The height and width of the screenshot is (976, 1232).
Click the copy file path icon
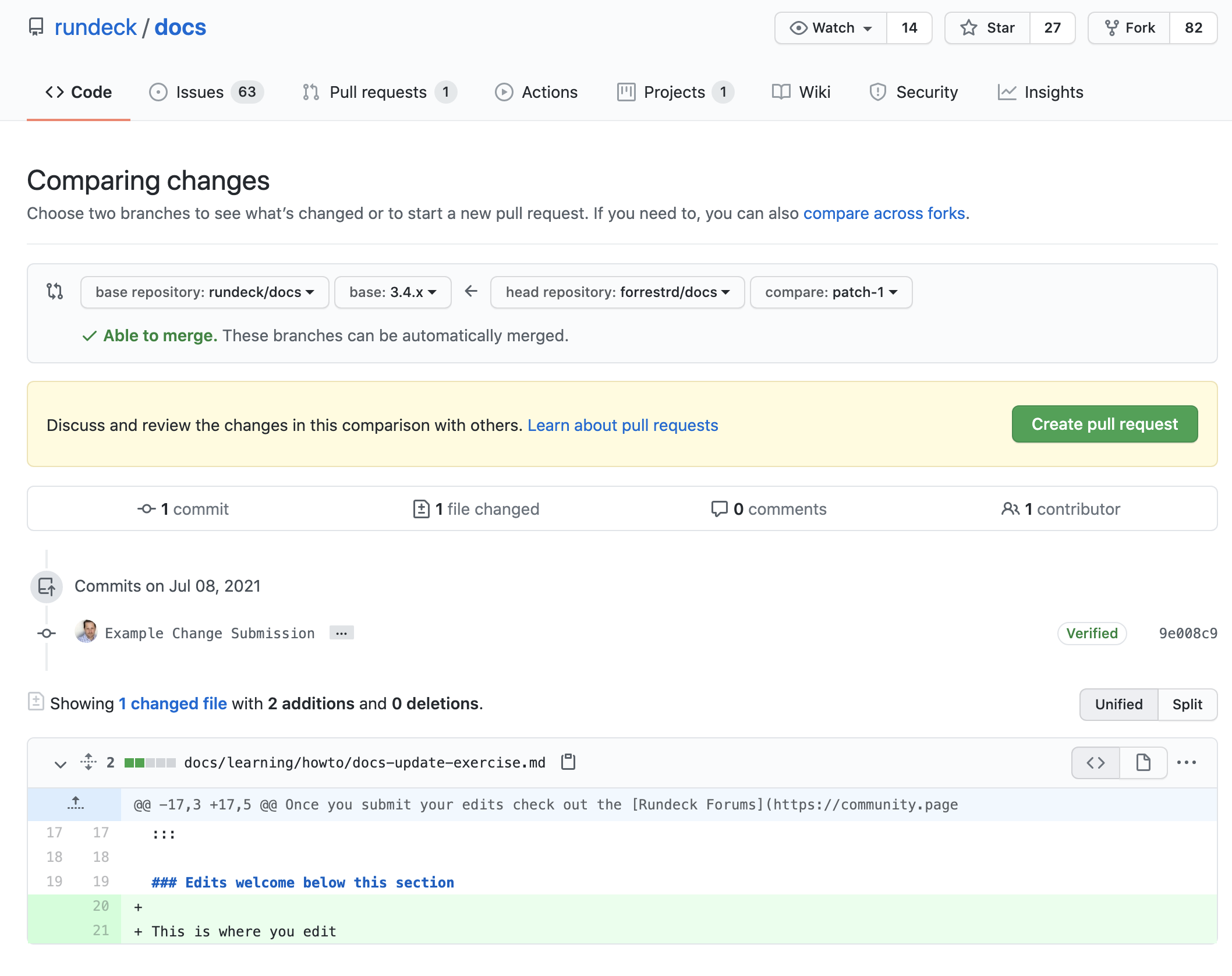coord(568,761)
